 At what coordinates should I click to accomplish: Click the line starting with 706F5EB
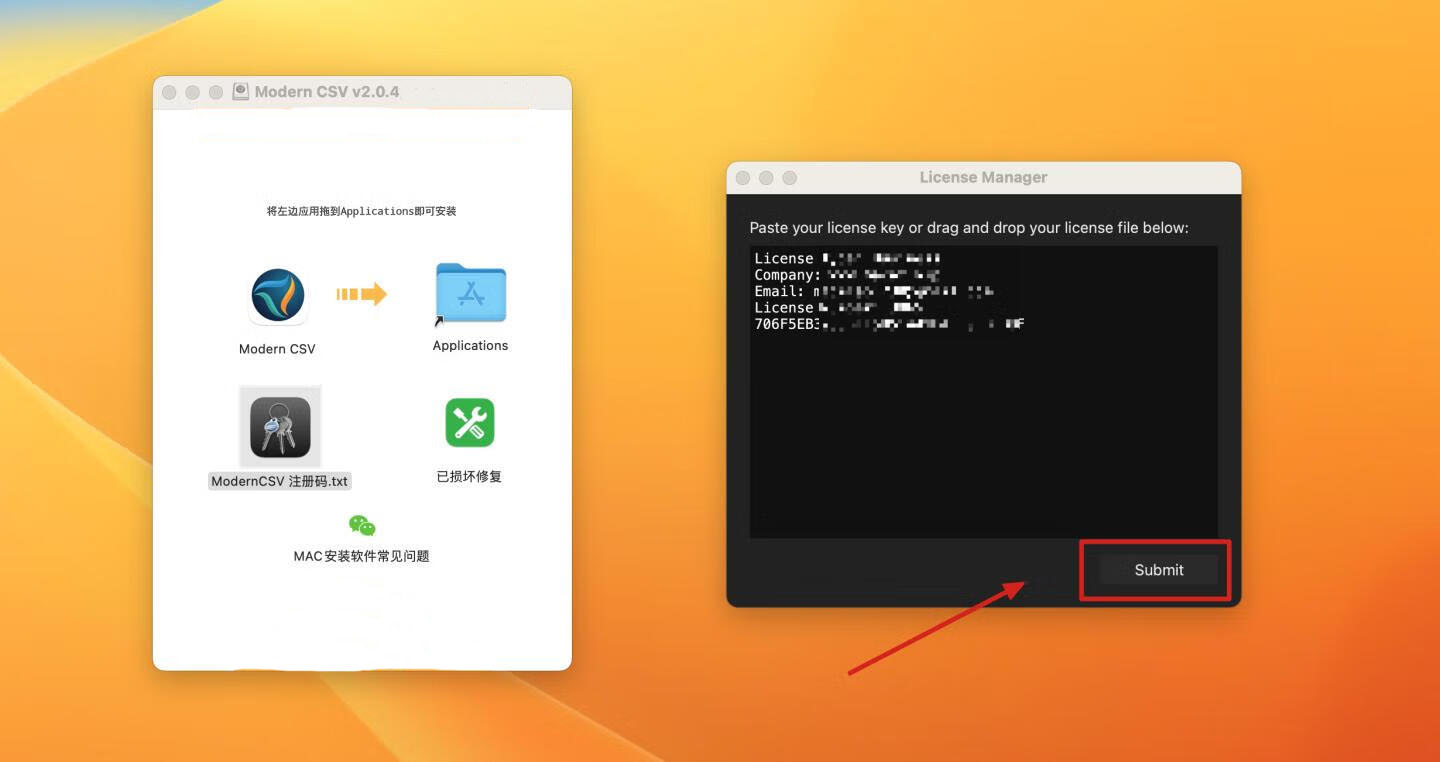point(889,324)
